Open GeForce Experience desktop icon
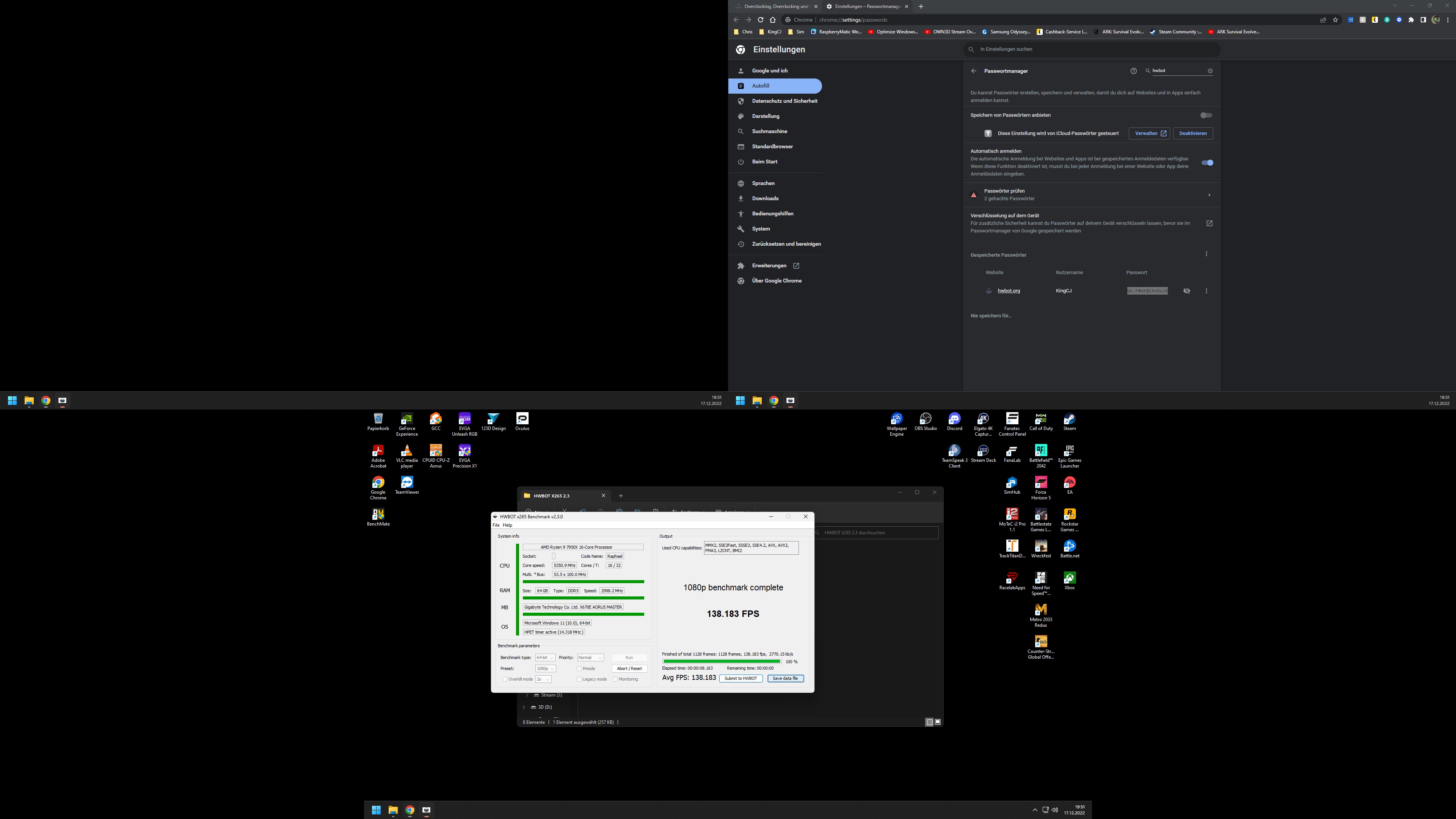Viewport: 1456px width, 819px height. [407, 424]
